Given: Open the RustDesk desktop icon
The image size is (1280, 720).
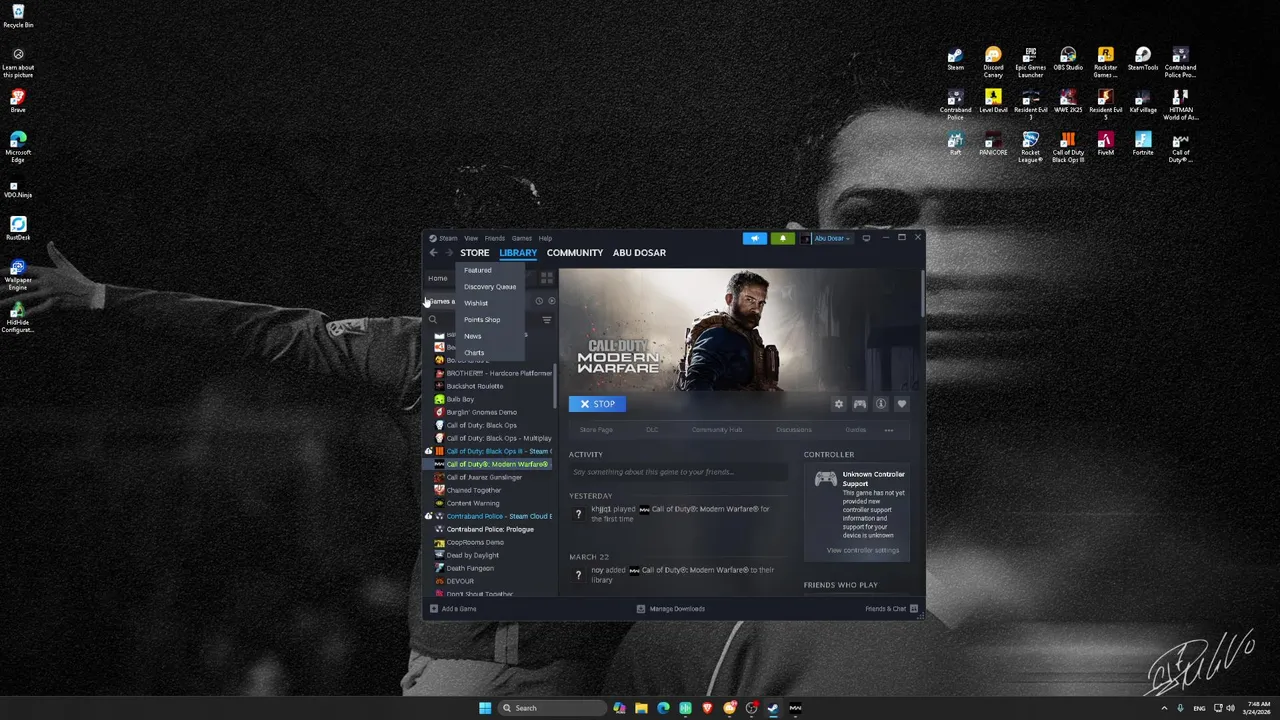Looking at the screenshot, I should click(18, 229).
